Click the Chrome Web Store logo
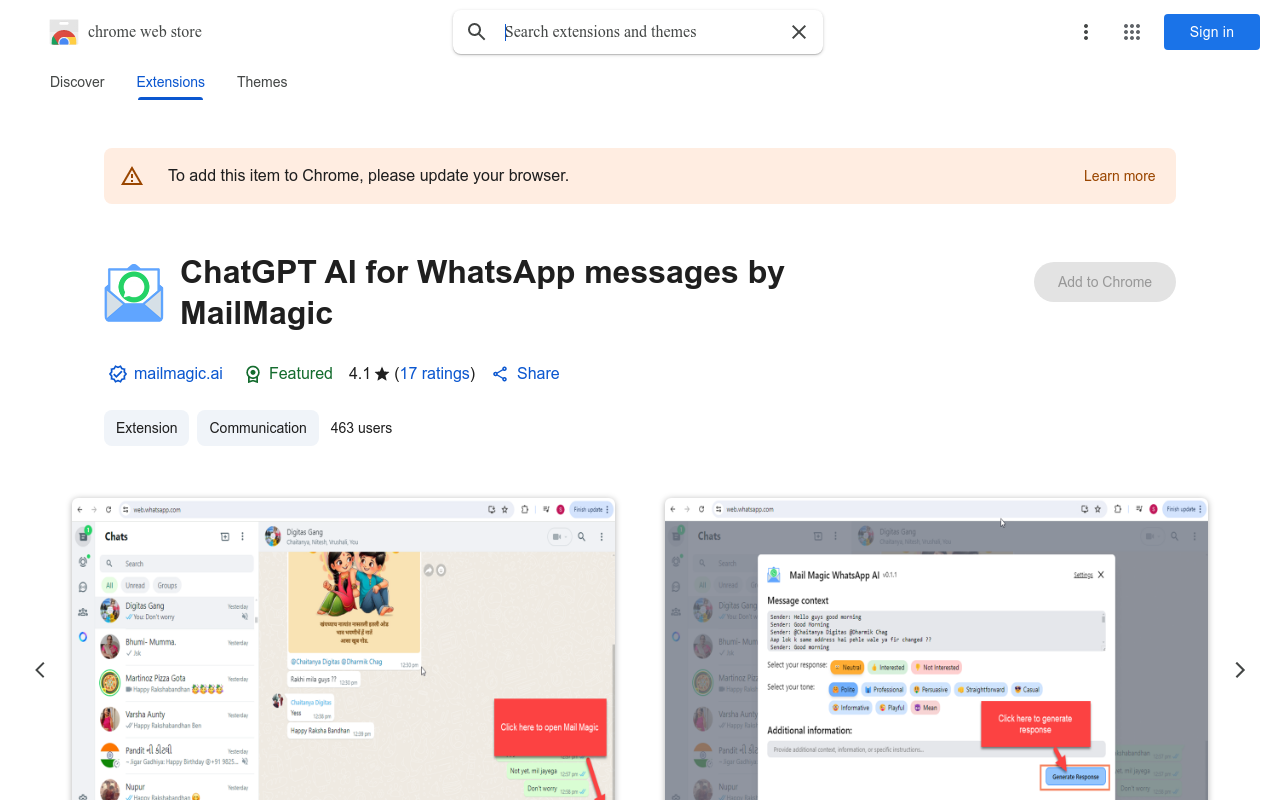Viewport: 1280px width, 800px height. pyautogui.click(x=64, y=32)
